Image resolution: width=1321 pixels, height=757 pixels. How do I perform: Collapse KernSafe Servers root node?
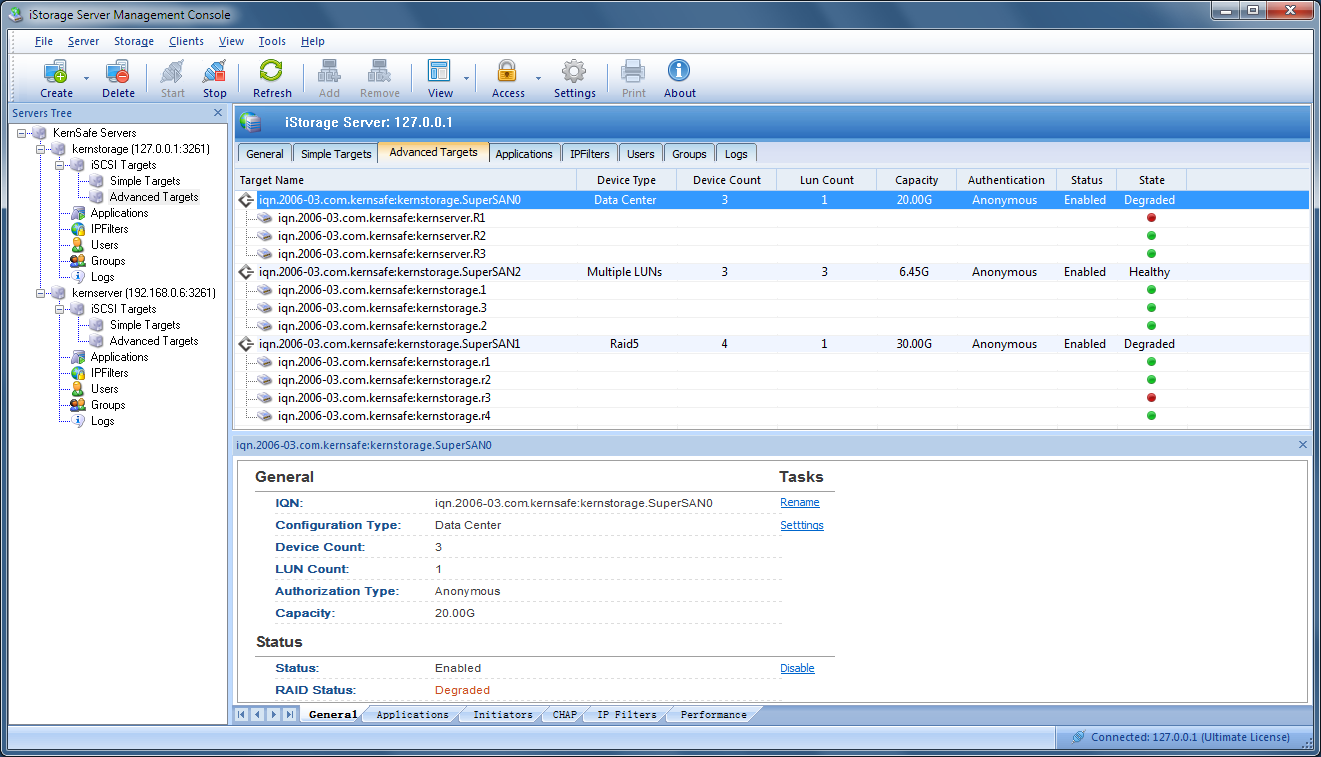21,133
